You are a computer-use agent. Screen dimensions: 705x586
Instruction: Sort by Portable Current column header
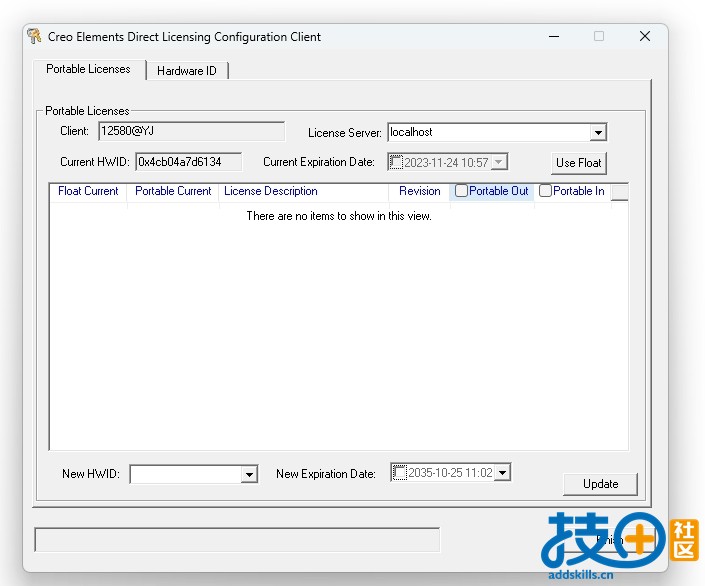[173, 191]
